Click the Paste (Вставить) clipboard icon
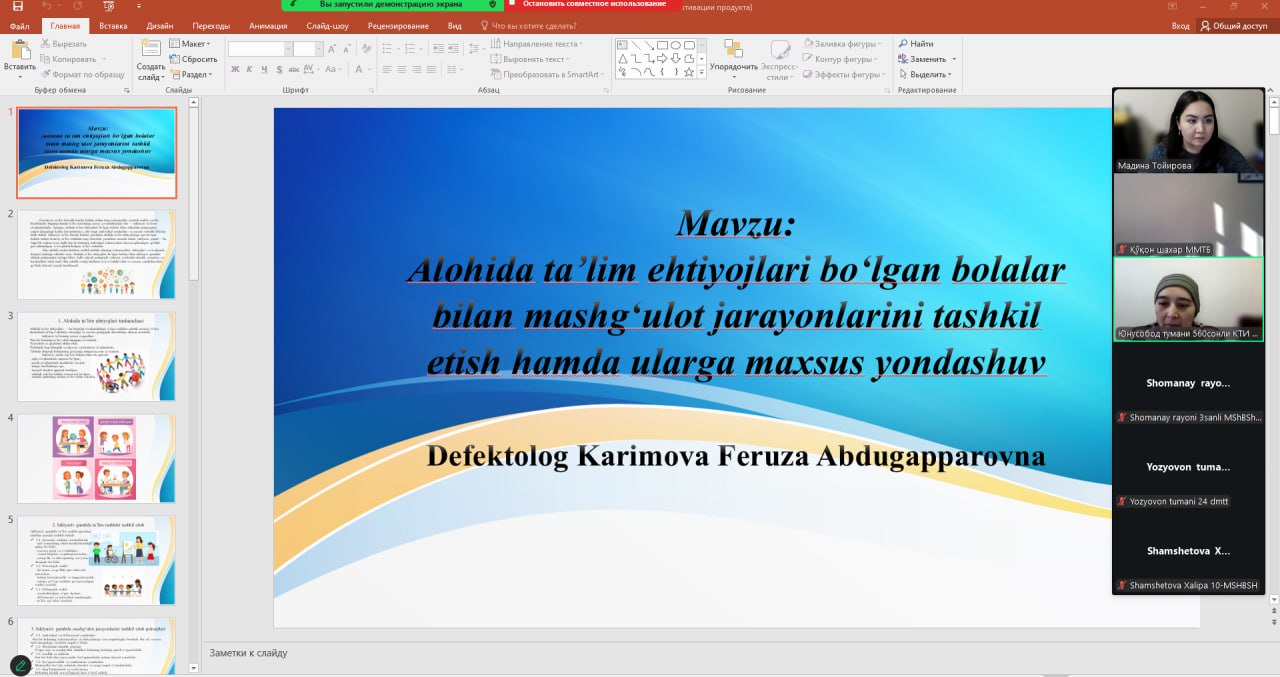The width and height of the screenshot is (1280, 677). pos(19,50)
